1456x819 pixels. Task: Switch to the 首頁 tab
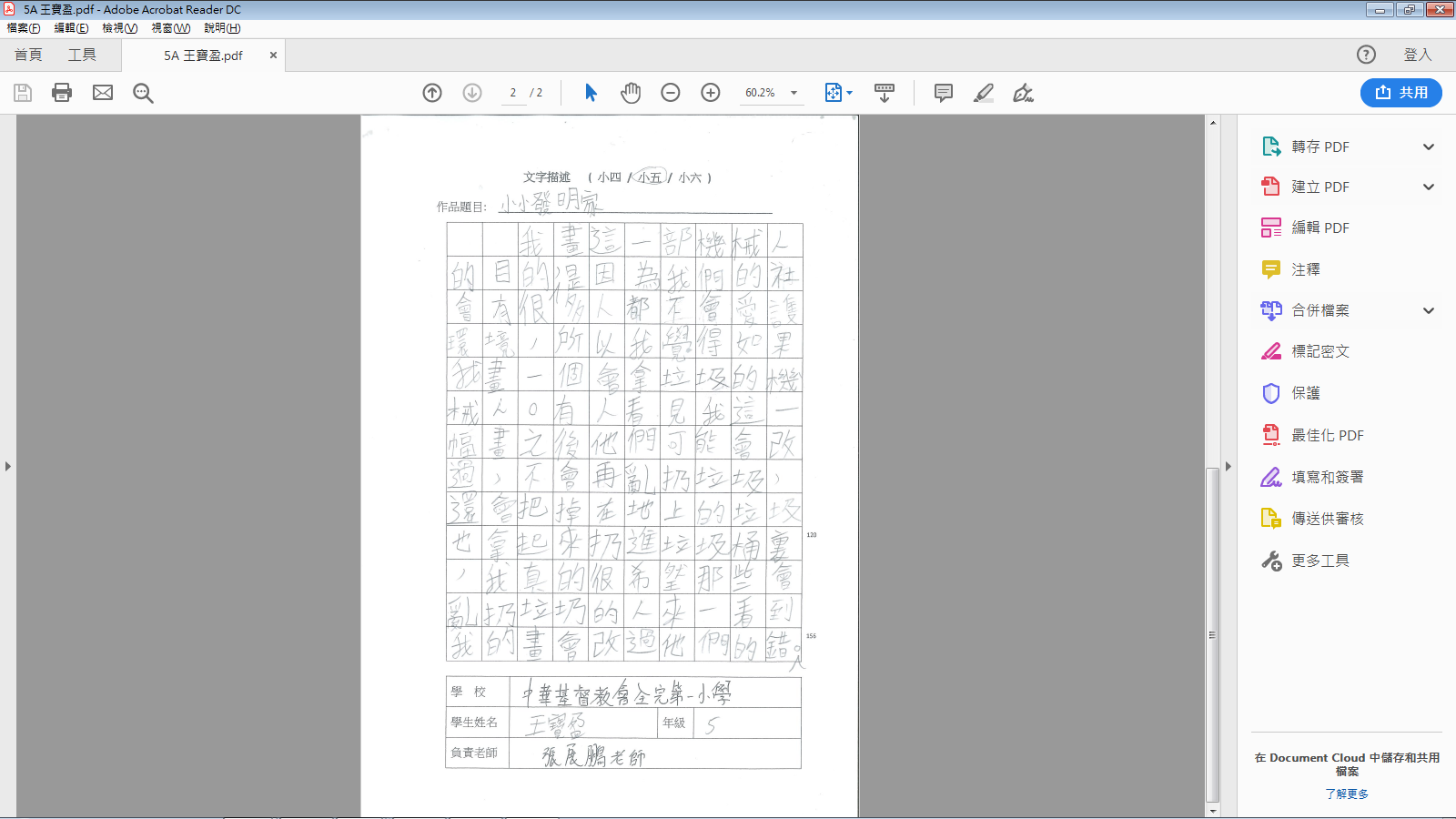28,55
